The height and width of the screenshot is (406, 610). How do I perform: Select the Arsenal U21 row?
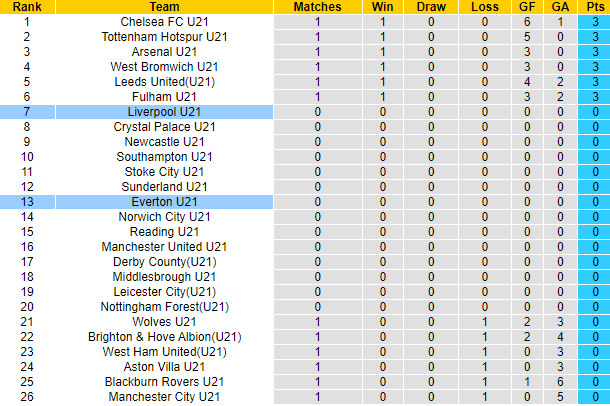tap(164, 51)
